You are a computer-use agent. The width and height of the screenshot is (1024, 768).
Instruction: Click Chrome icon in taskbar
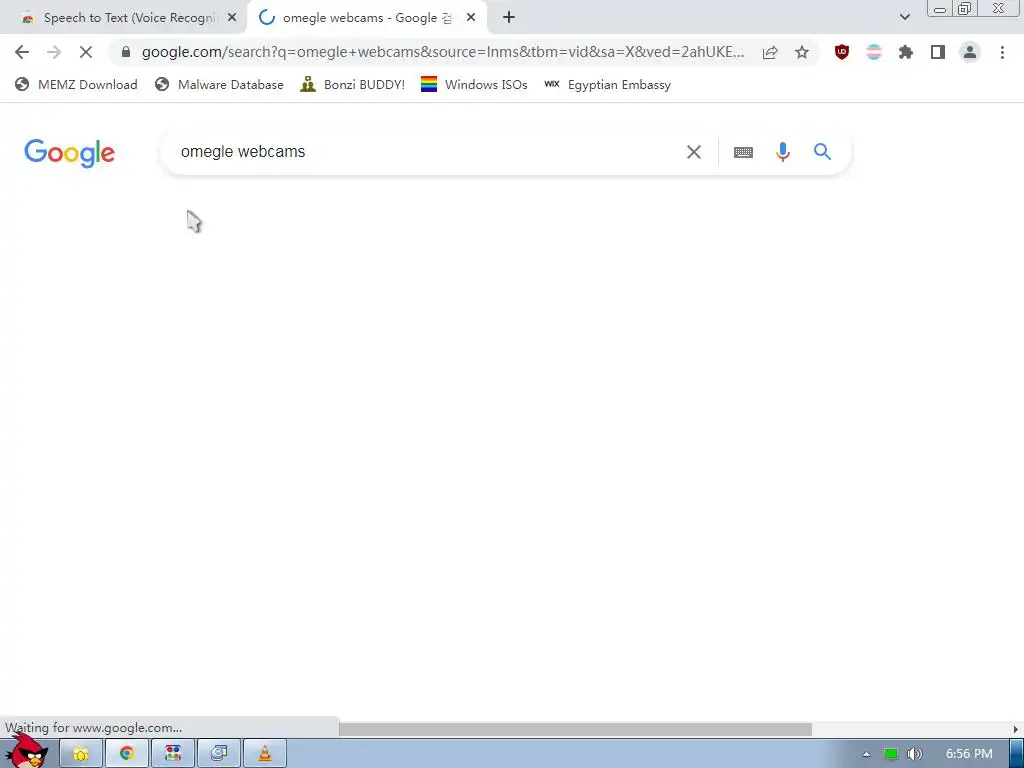pyautogui.click(x=127, y=754)
